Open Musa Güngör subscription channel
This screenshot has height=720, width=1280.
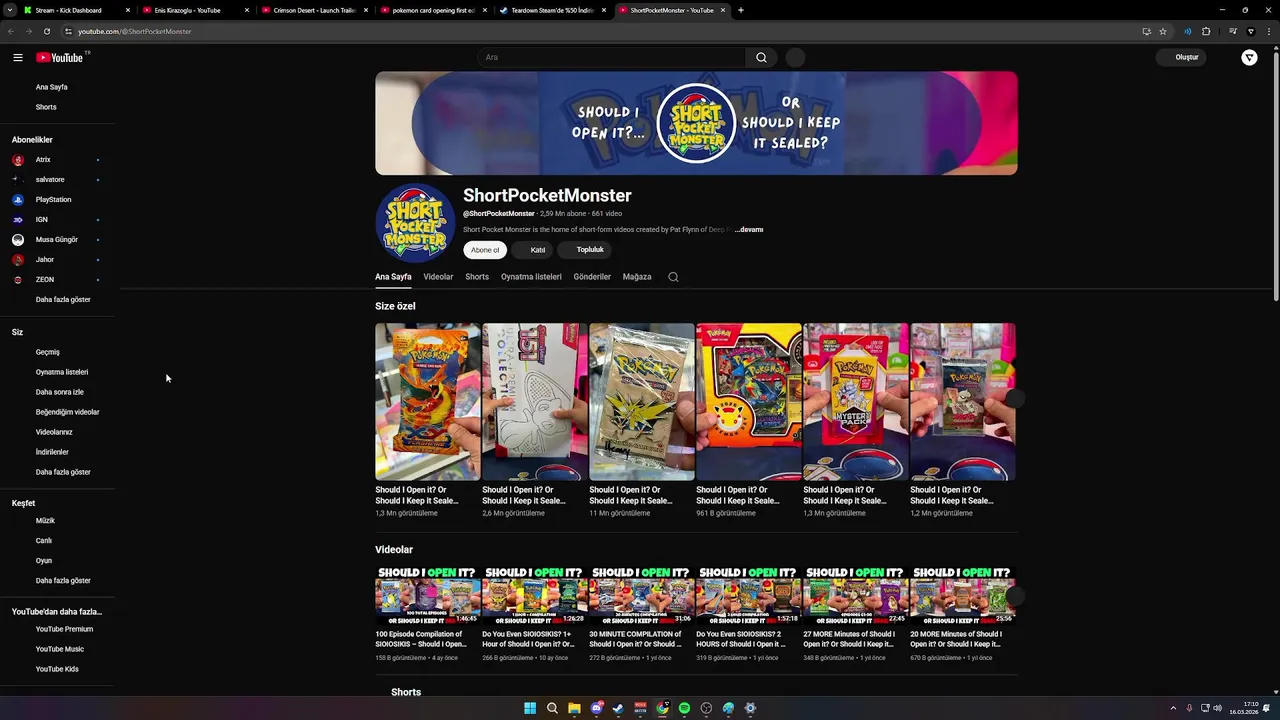point(56,240)
